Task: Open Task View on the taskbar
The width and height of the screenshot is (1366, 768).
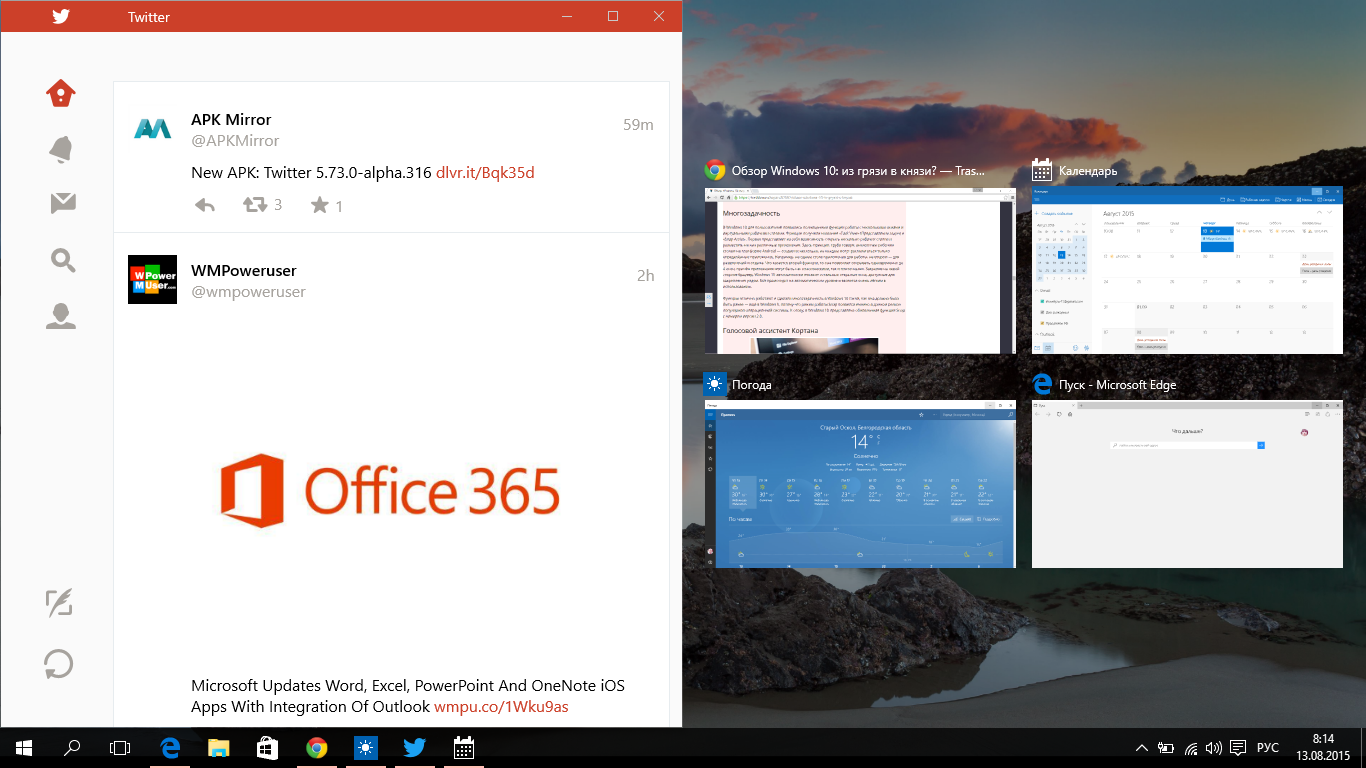Action: pyautogui.click(x=120, y=747)
